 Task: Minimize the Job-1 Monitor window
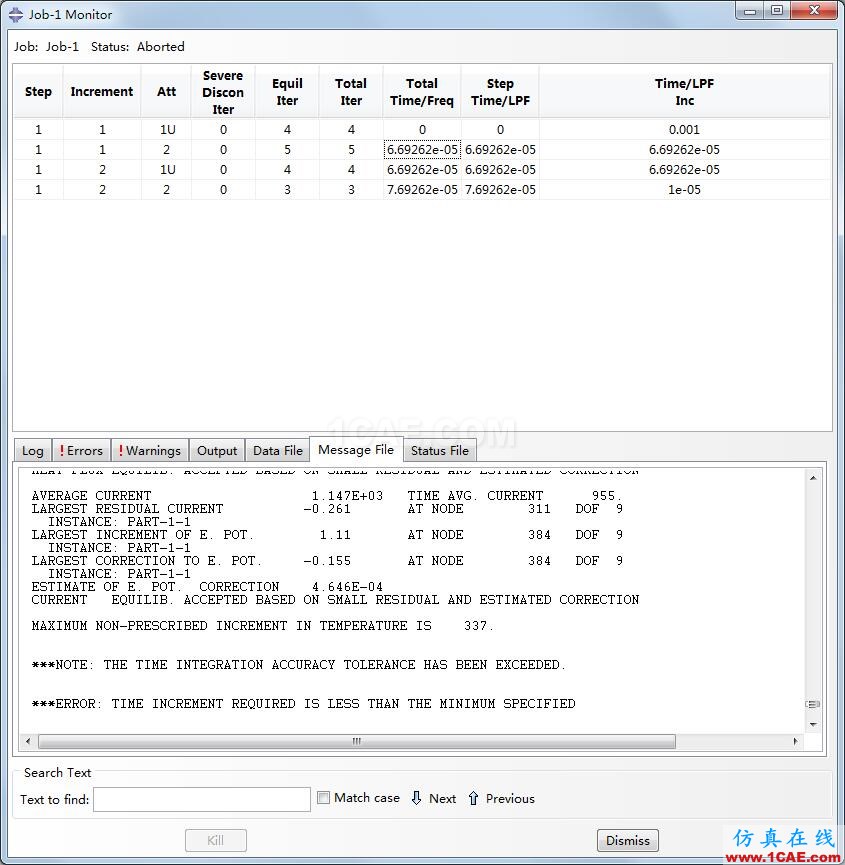tap(750, 11)
